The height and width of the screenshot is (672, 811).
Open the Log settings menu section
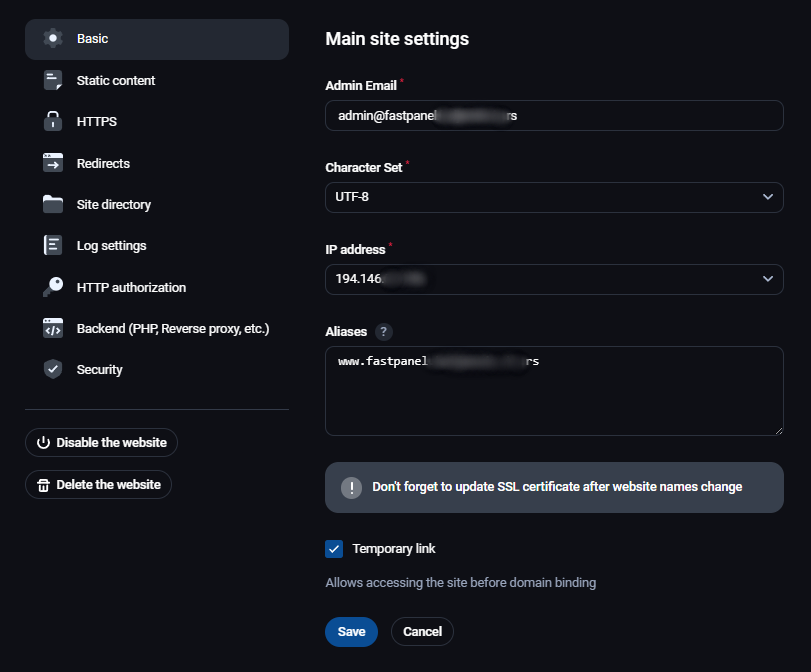(111, 246)
